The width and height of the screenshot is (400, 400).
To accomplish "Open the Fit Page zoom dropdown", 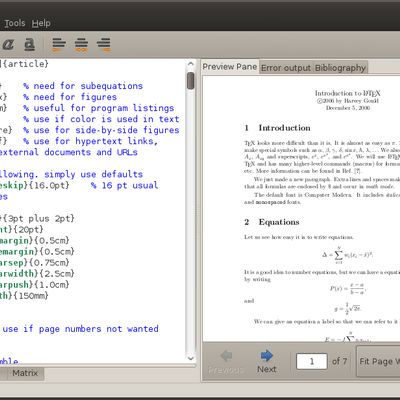I will tap(378, 361).
